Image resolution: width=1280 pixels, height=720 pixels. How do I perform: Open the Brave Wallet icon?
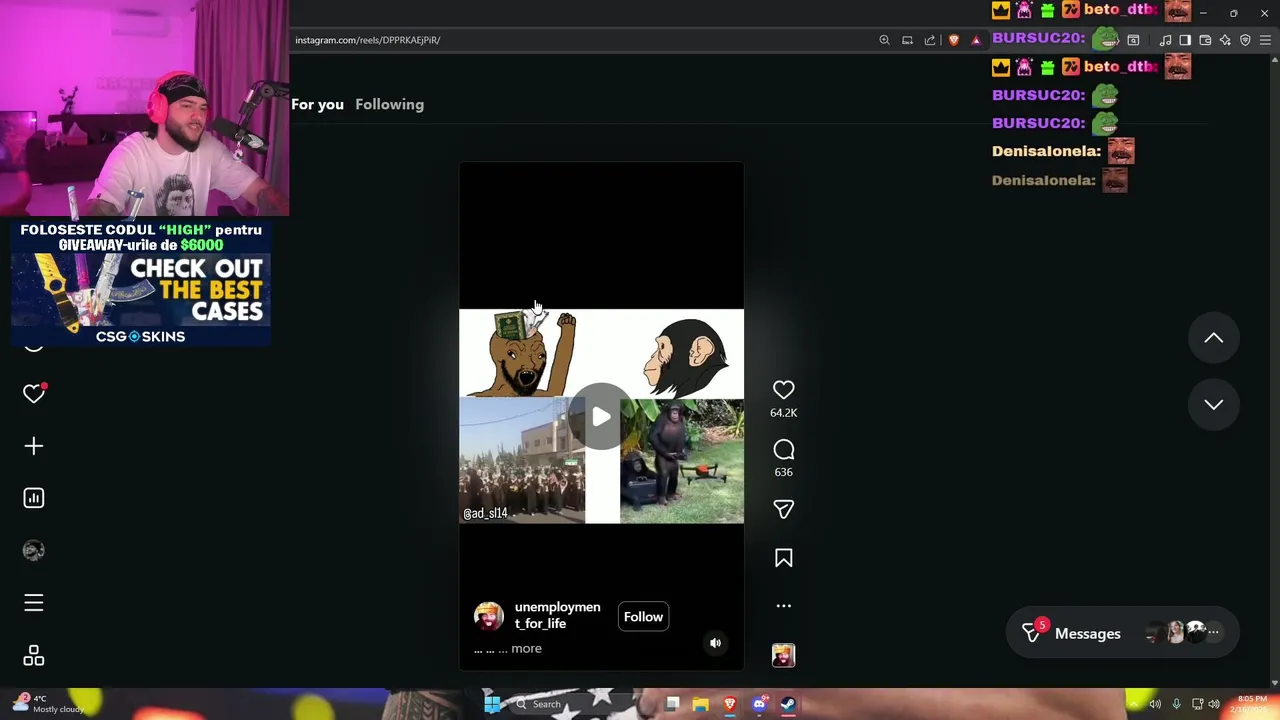point(1205,40)
